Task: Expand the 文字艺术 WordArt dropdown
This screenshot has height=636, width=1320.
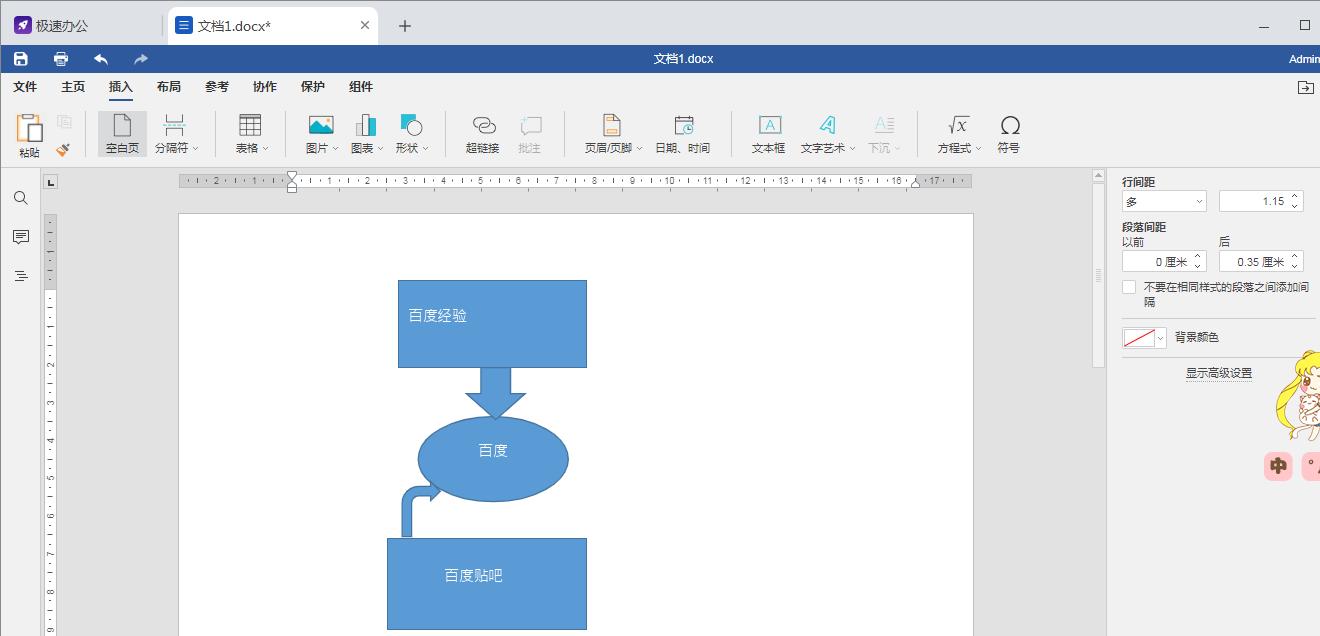Action: click(x=828, y=131)
